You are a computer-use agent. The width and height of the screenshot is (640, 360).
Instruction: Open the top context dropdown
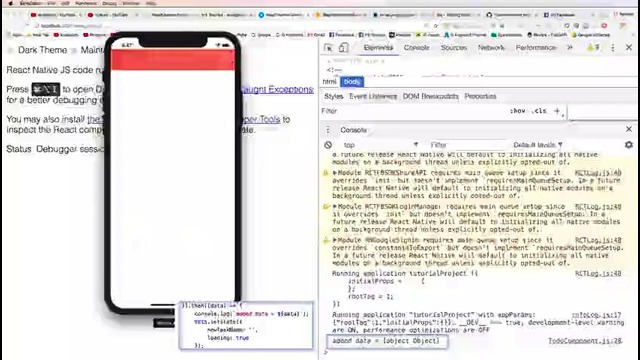pyautogui.click(x=380, y=145)
